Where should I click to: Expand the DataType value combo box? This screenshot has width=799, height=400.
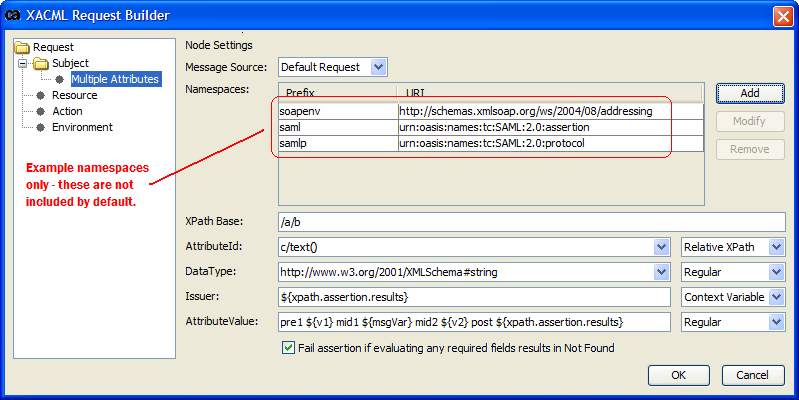pos(660,272)
